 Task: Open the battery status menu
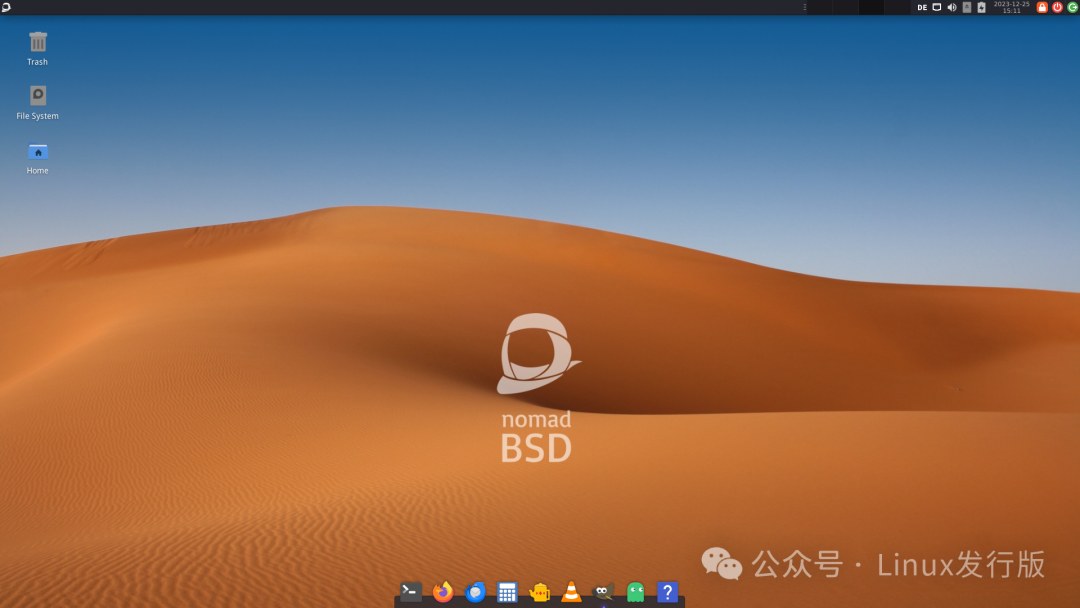point(982,7)
